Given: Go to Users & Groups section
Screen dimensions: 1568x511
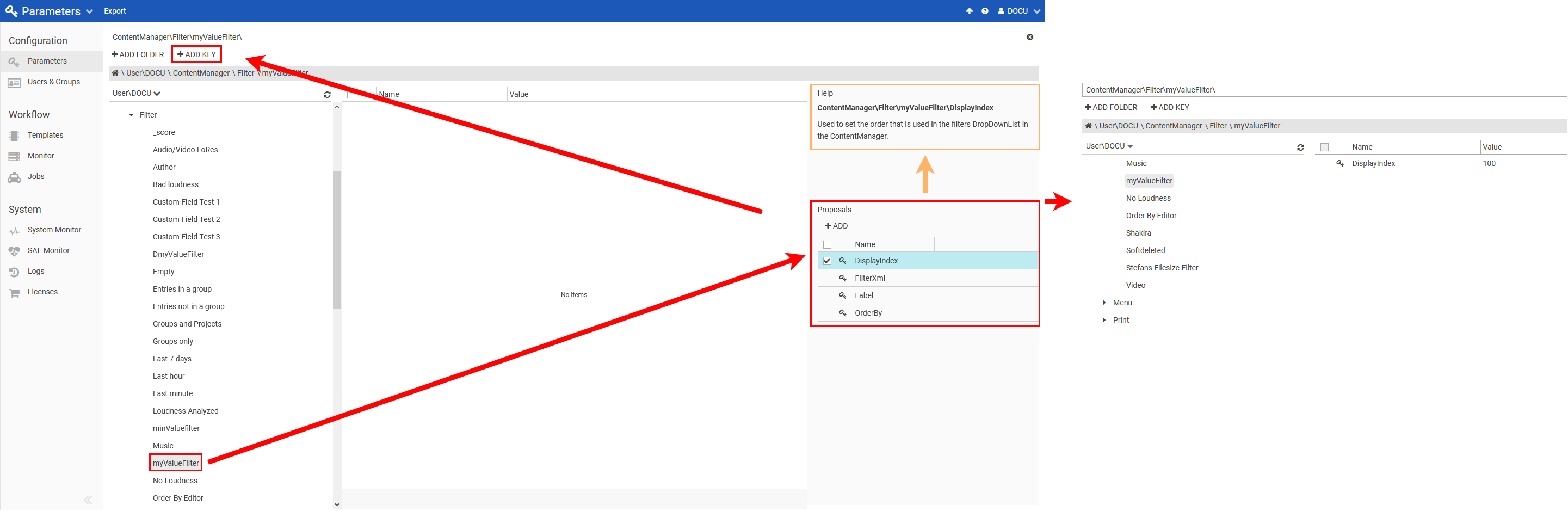Looking at the screenshot, I should [x=53, y=82].
